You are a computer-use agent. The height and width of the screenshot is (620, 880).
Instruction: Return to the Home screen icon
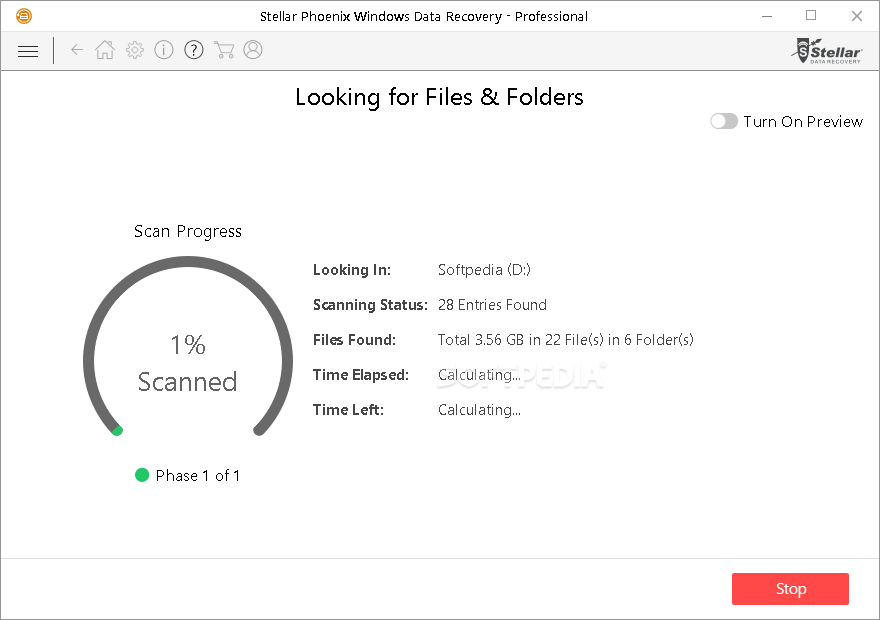click(x=105, y=50)
